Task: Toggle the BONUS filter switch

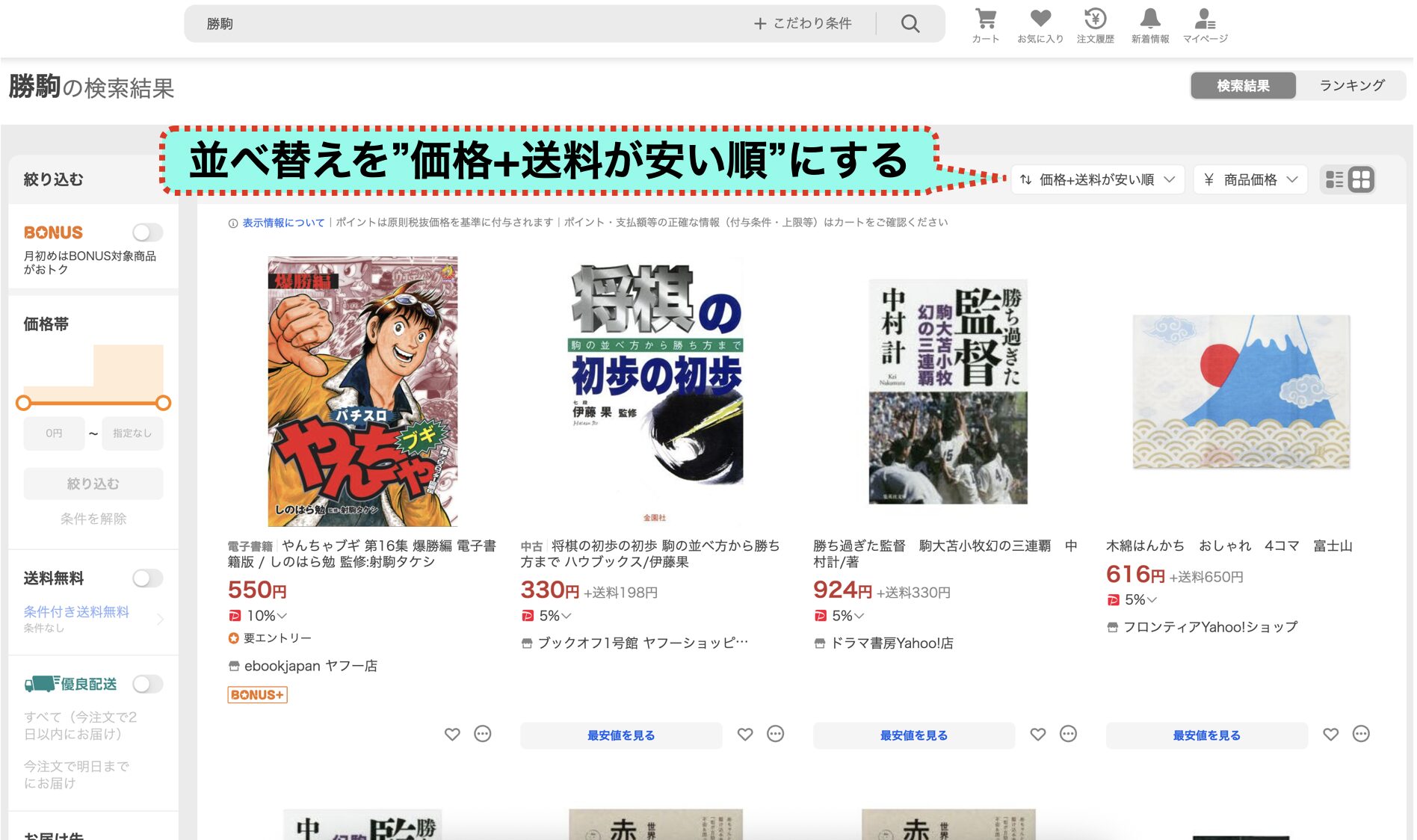Action: pyautogui.click(x=148, y=232)
